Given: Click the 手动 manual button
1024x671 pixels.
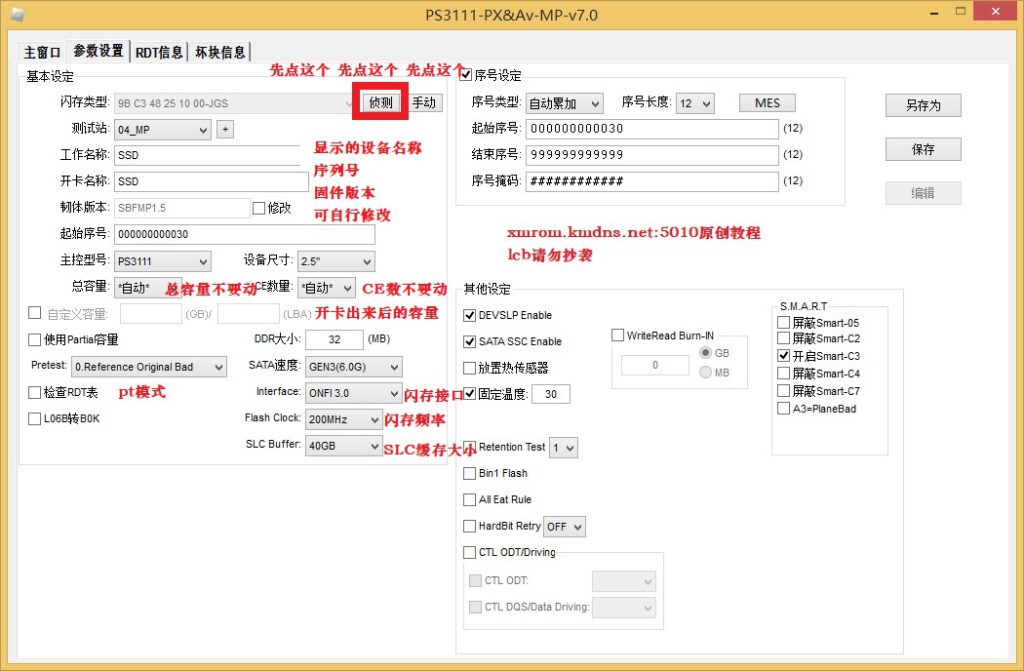Looking at the screenshot, I should (x=425, y=102).
